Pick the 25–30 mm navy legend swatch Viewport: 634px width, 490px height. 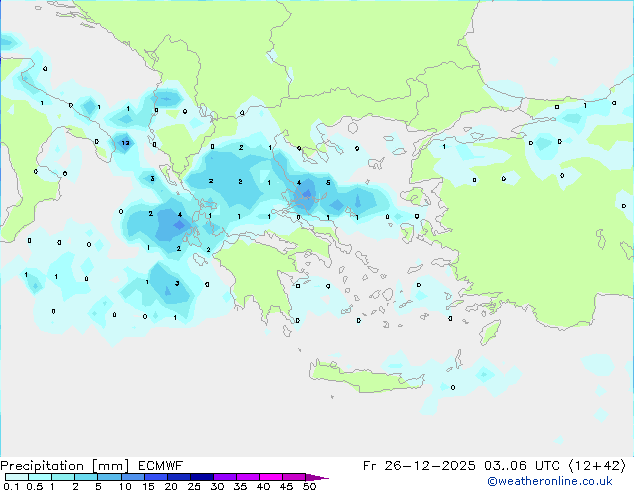click(202, 477)
